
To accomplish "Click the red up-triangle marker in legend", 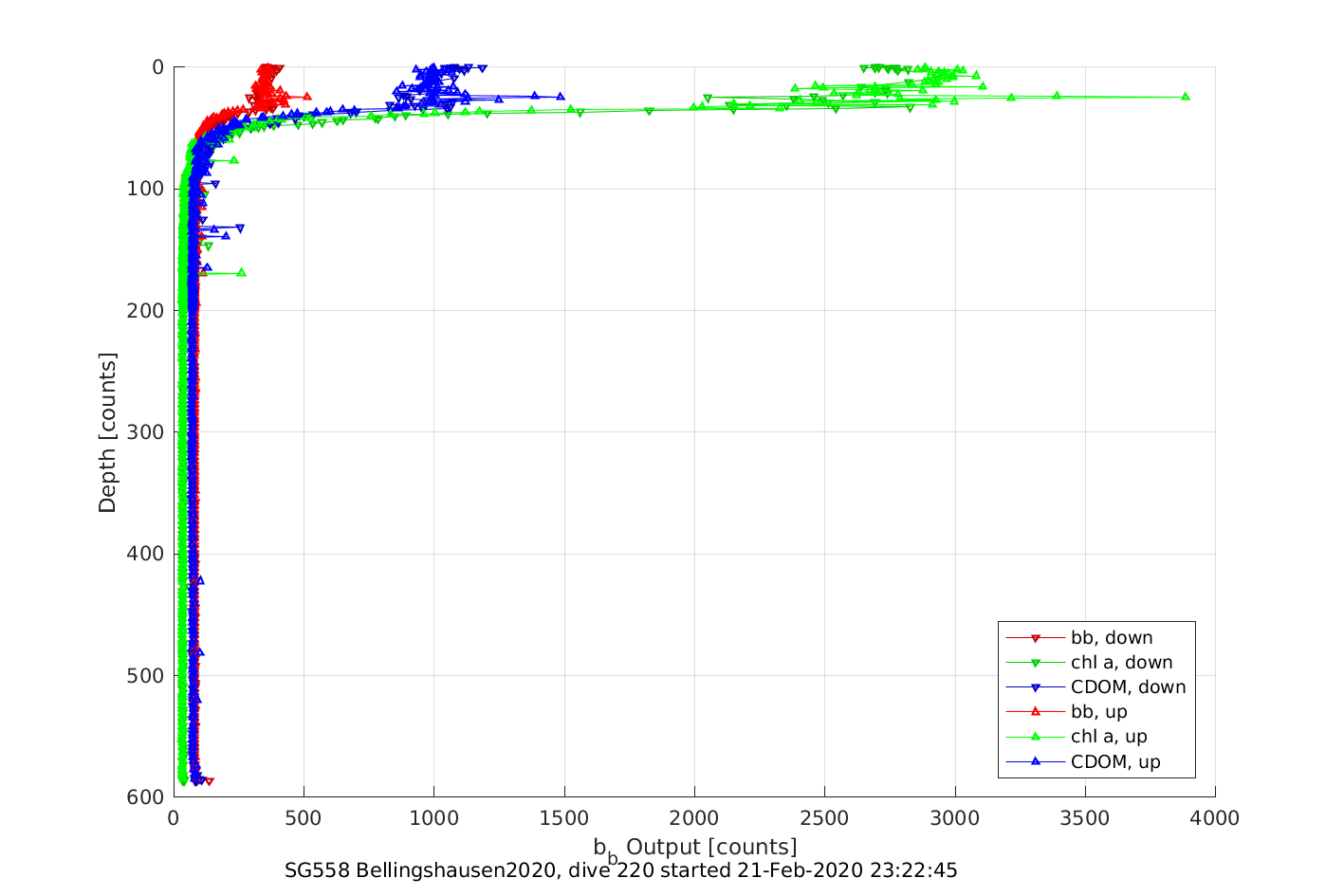I will pos(1036,711).
